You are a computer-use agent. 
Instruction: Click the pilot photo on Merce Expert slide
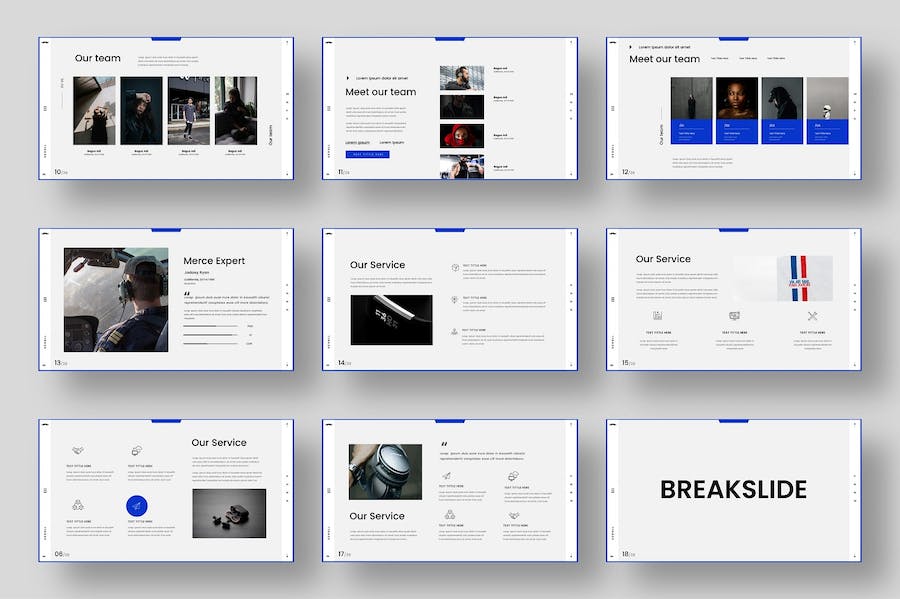(x=116, y=300)
